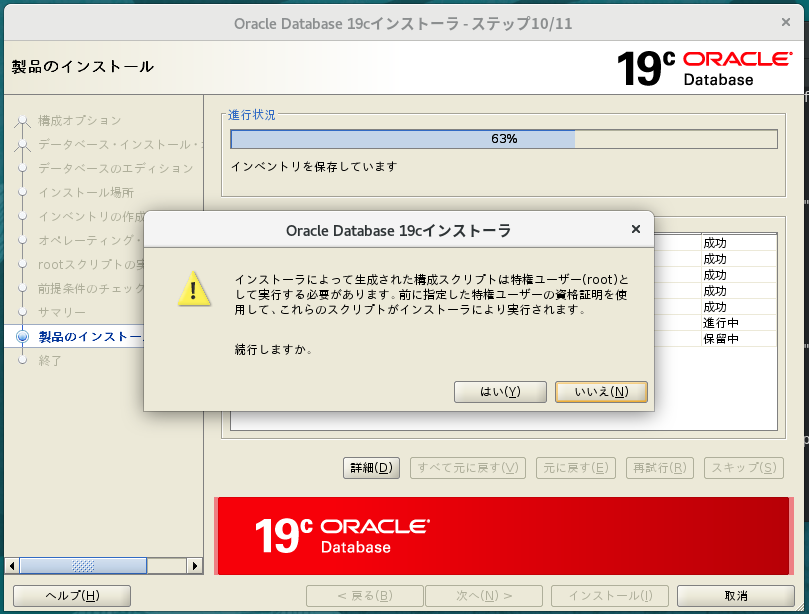Cancel the install via 取消 button

[x=736, y=596]
